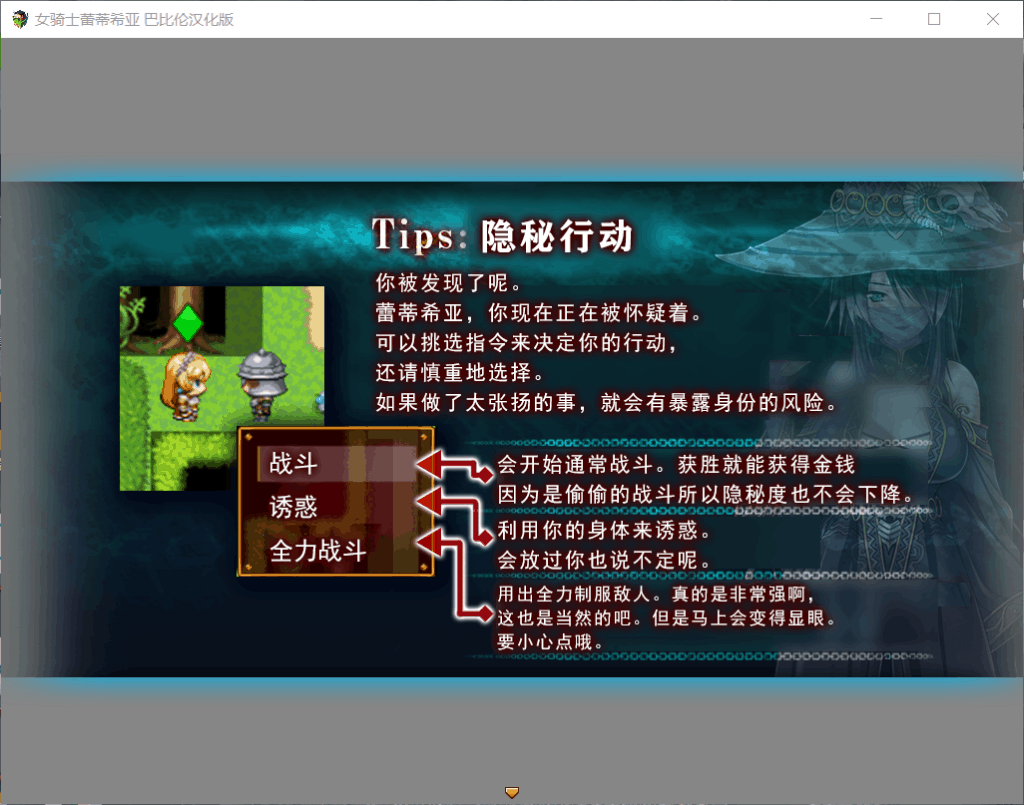Image resolution: width=1024 pixels, height=805 pixels.
Task: Click the tree trunk in the map thumbnail
Action: [x=188, y=300]
